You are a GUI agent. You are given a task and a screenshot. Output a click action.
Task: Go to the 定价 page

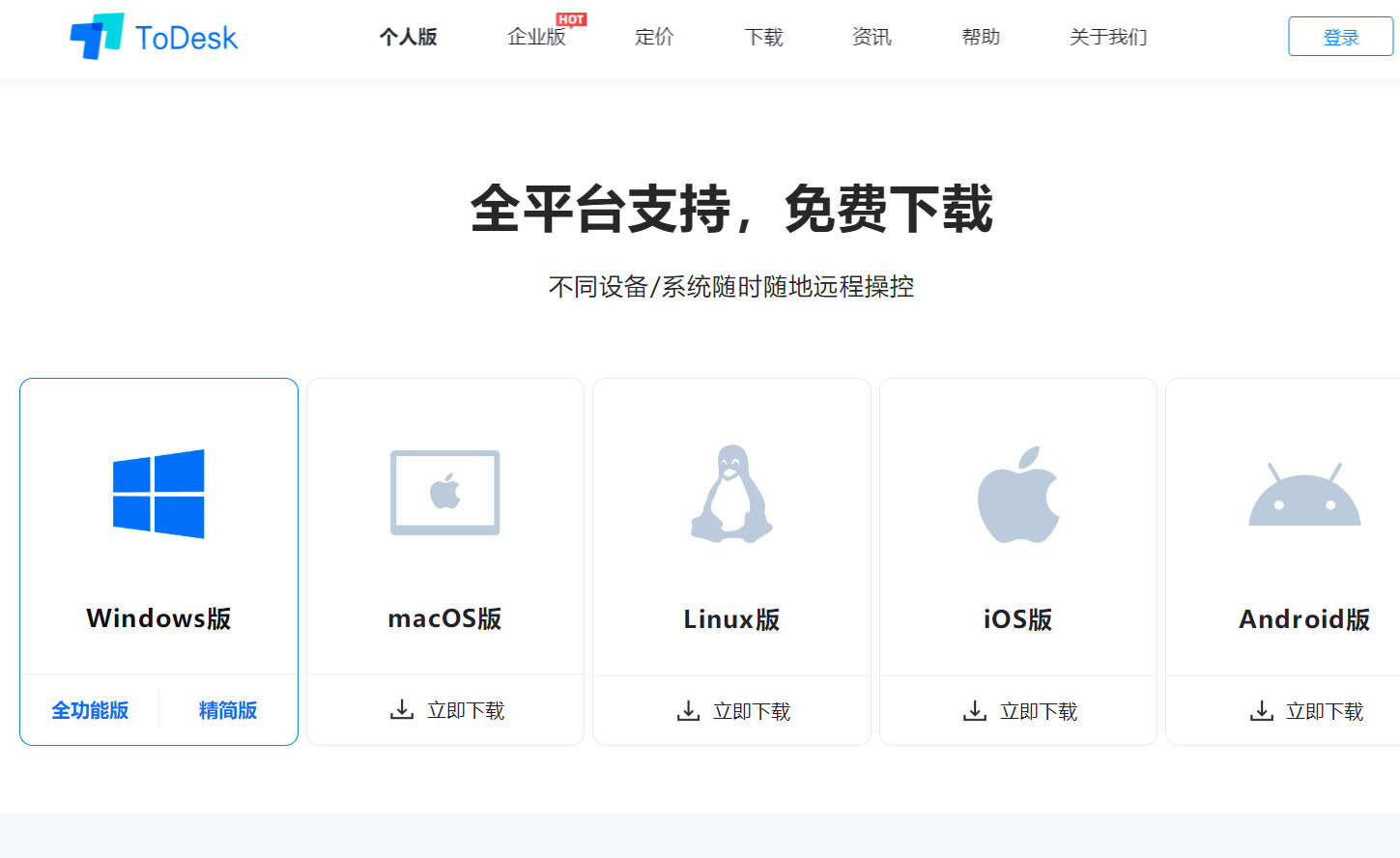pyautogui.click(x=654, y=37)
